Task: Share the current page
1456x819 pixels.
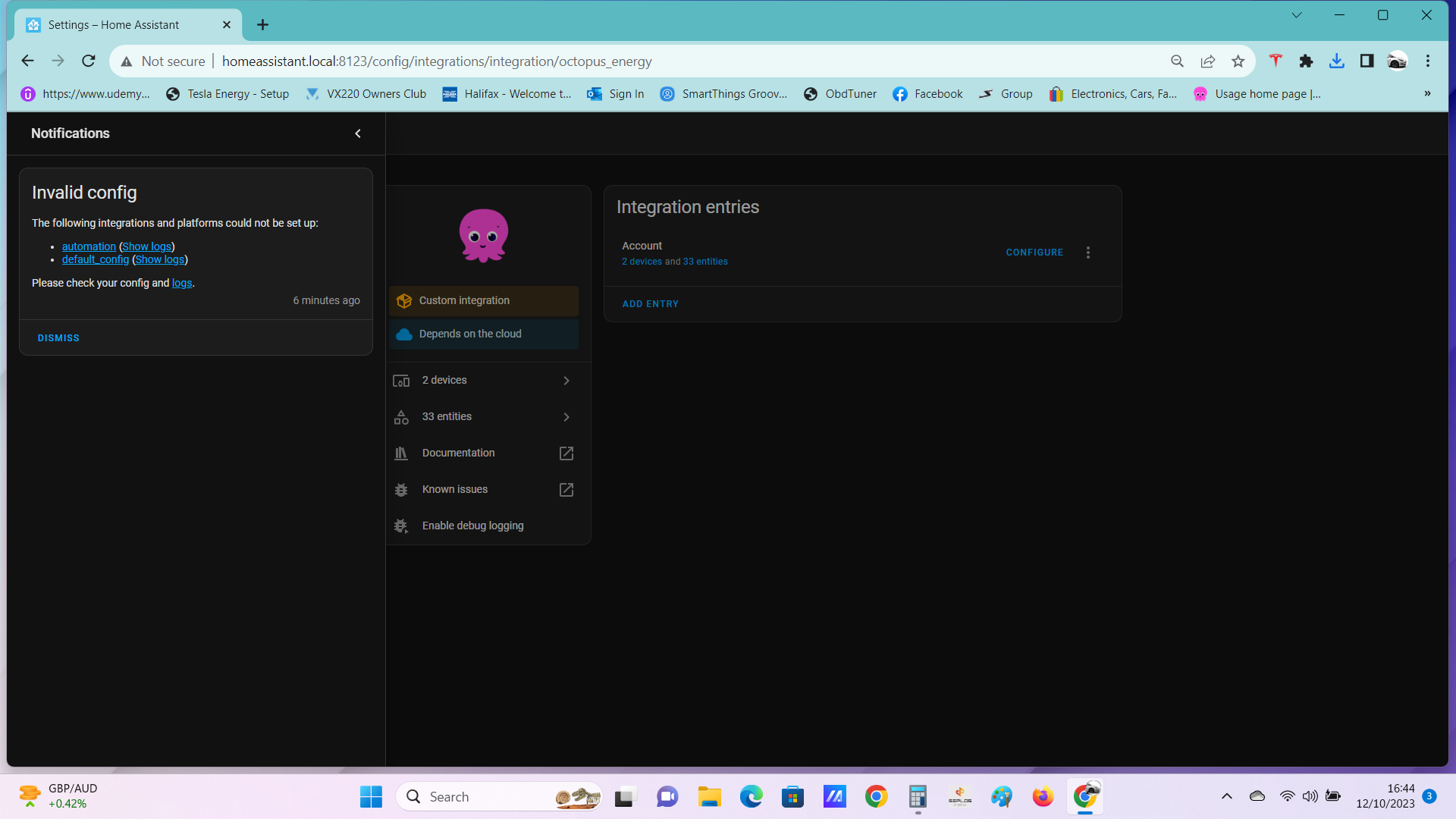Action: pyautogui.click(x=1208, y=61)
